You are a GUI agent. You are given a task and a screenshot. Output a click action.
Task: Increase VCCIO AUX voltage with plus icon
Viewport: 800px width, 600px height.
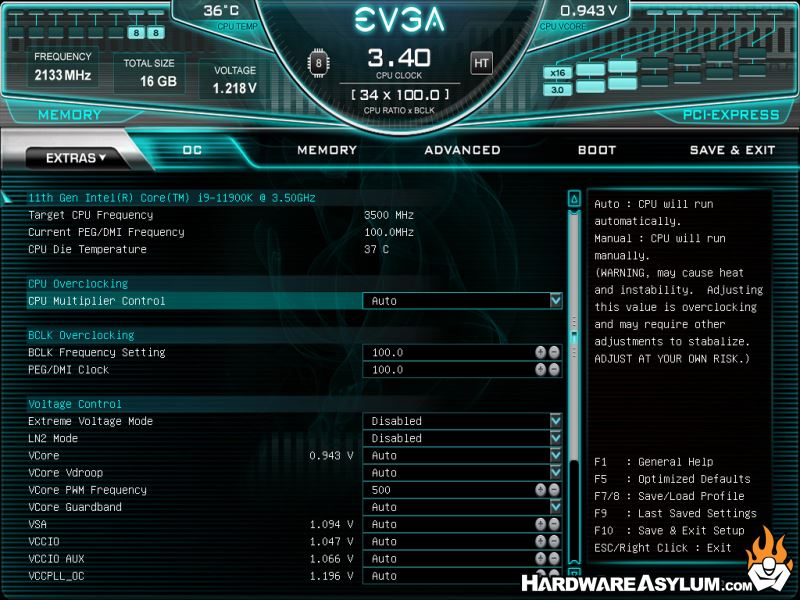(541, 559)
